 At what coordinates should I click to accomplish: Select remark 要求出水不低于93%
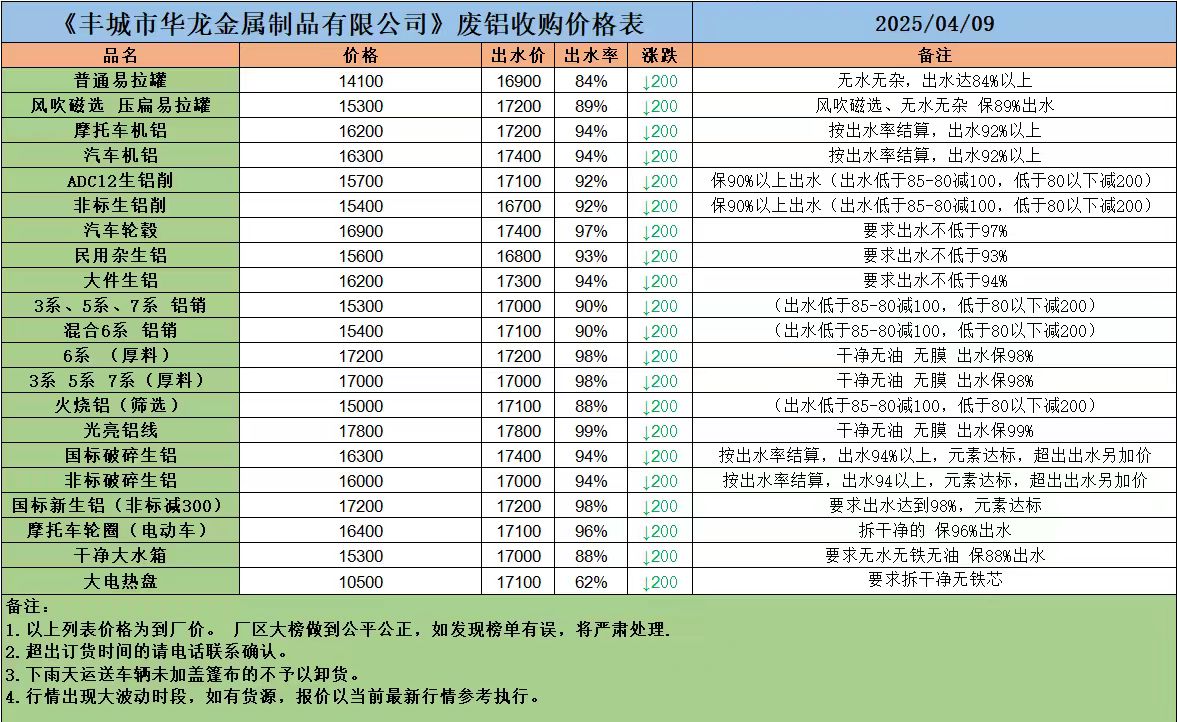(x=935, y=255)
